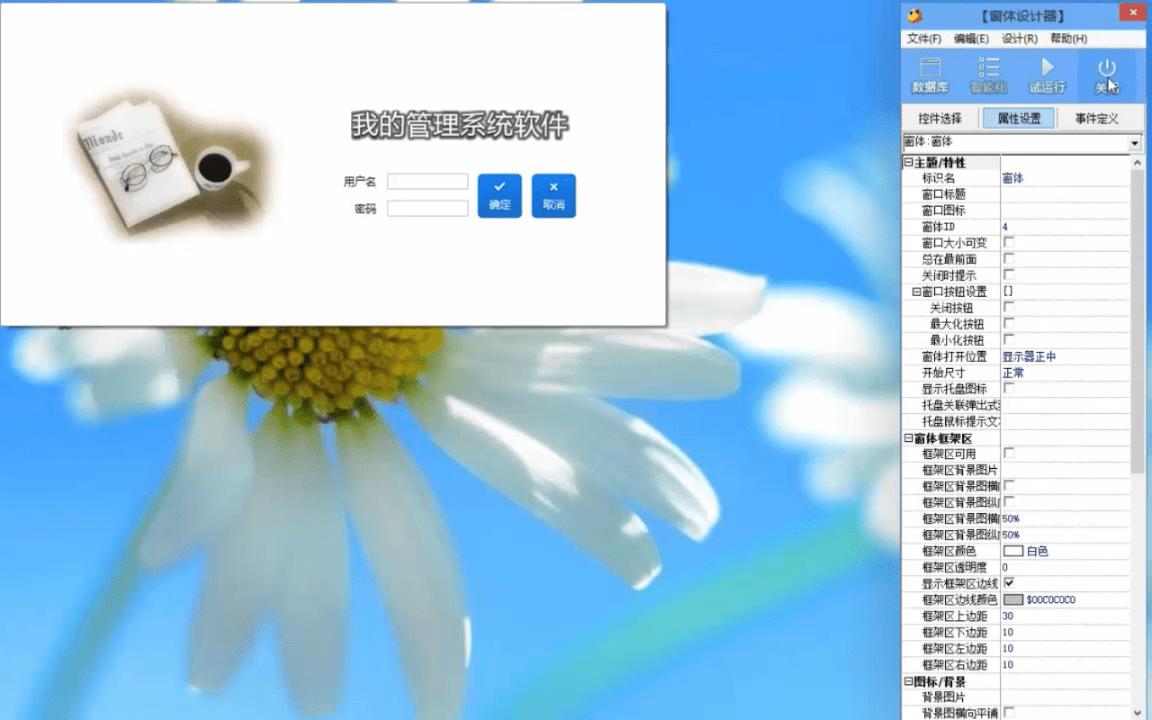Tick the 最小化按钮 checkbox

pos(1009,339)
